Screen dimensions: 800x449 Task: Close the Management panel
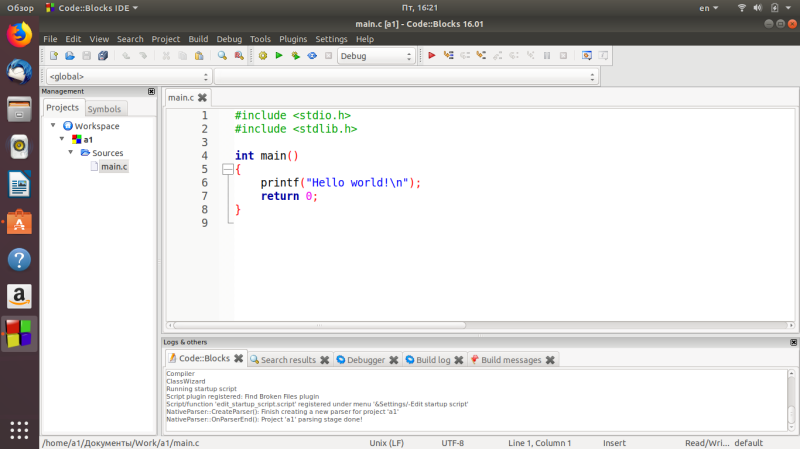click(152, 91)
